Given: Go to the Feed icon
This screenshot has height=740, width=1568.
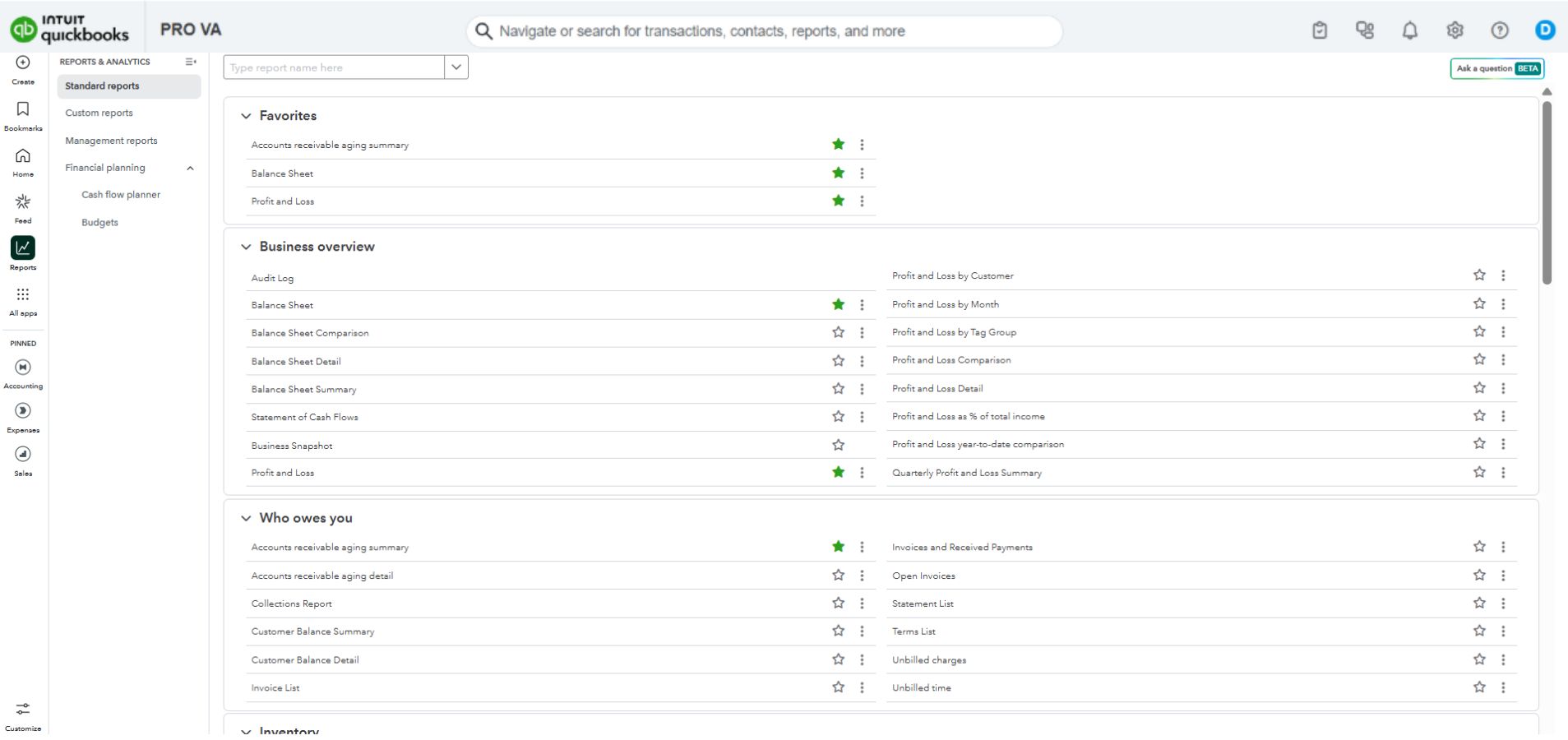Looking at the screenshot, I should click(x=23, y=201).
